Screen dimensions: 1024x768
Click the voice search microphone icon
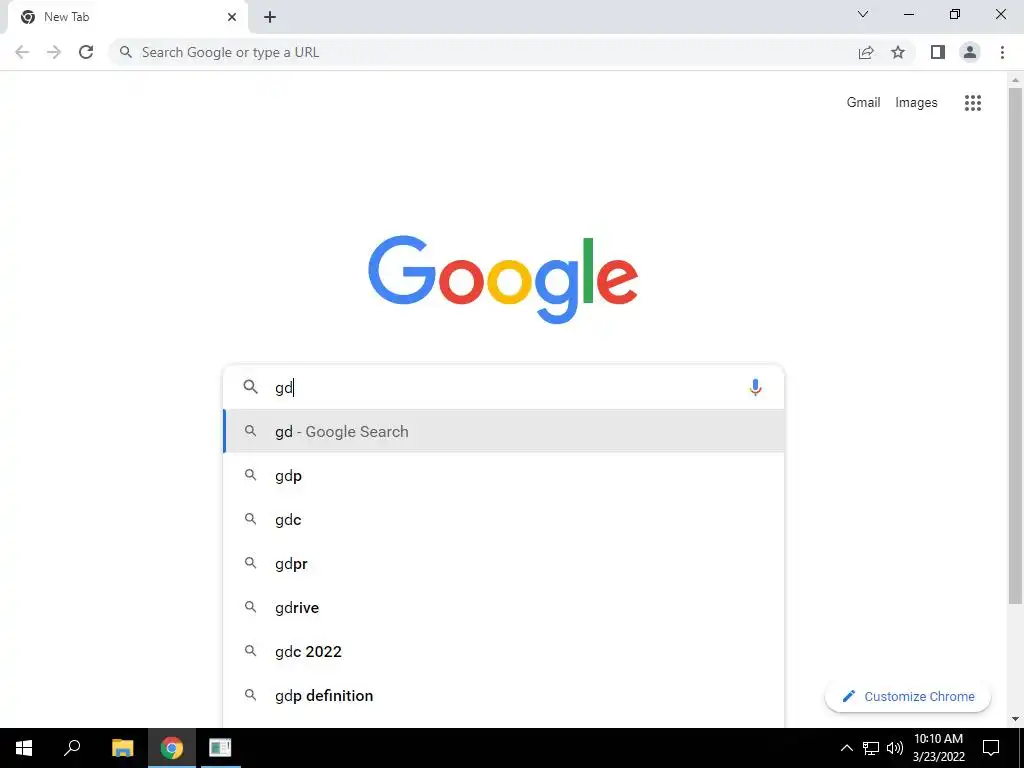[755, 388]
